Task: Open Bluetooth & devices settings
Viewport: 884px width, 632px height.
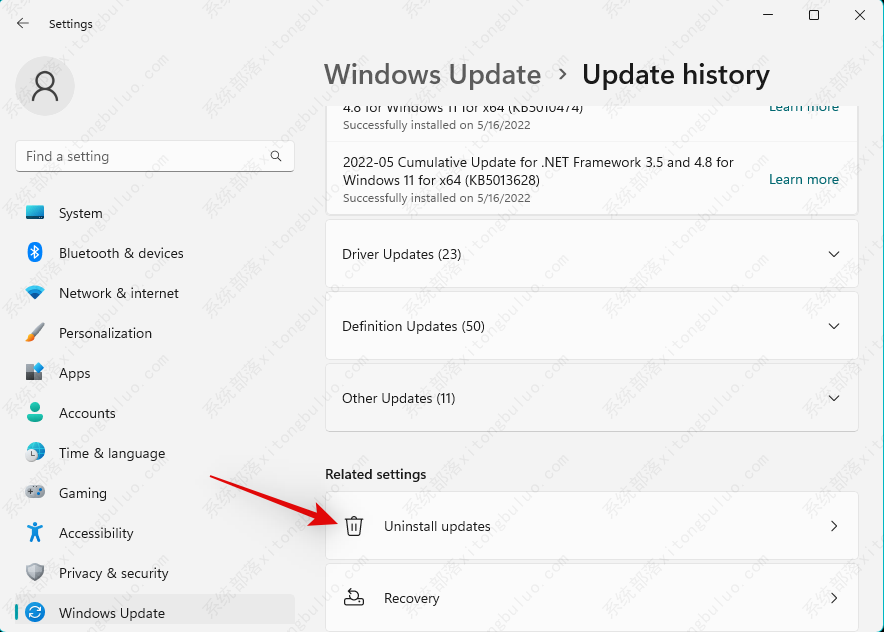Action: point(120,253)
